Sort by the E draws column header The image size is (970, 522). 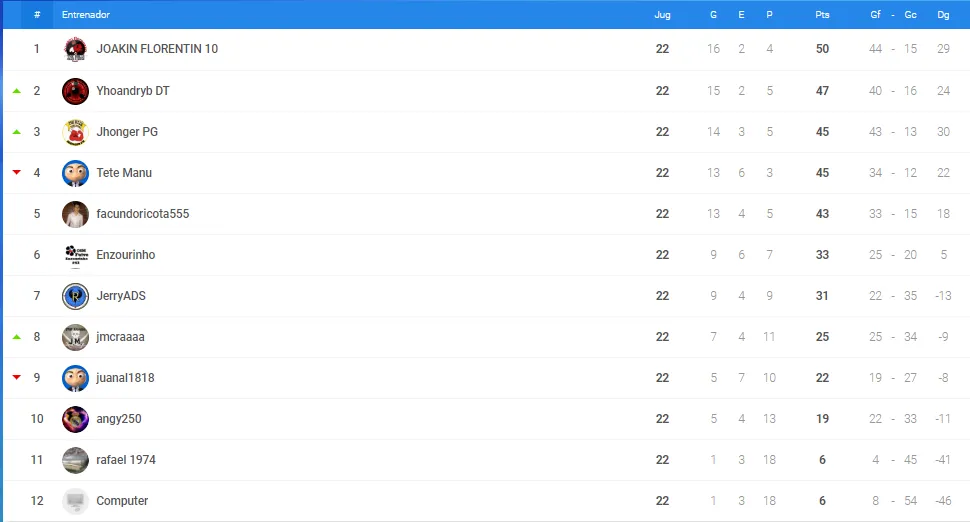click(741, 14)
